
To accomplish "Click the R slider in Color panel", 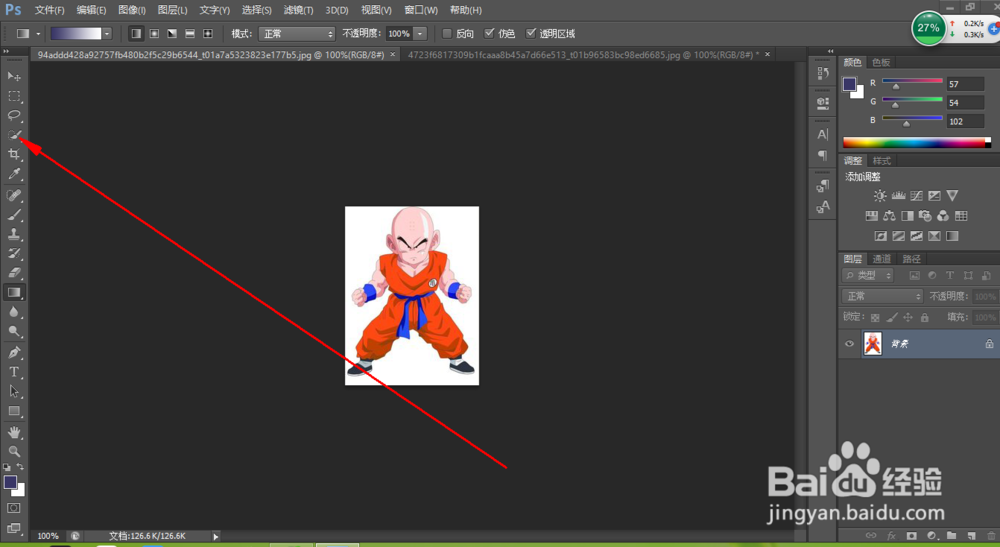I will click(x=912, y=81).
